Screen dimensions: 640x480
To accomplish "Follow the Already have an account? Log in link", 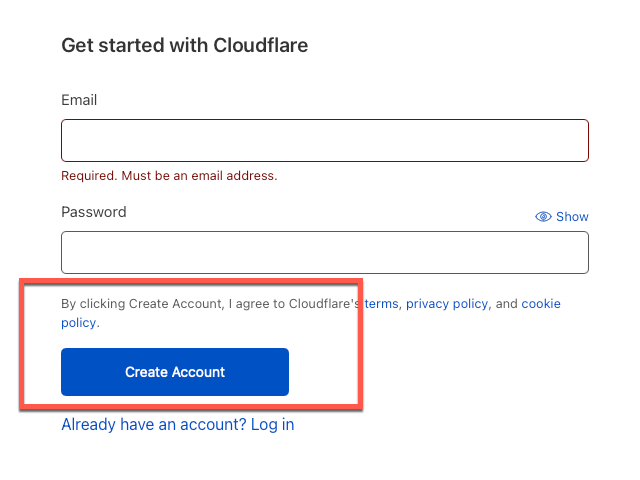I will point(178,424).
